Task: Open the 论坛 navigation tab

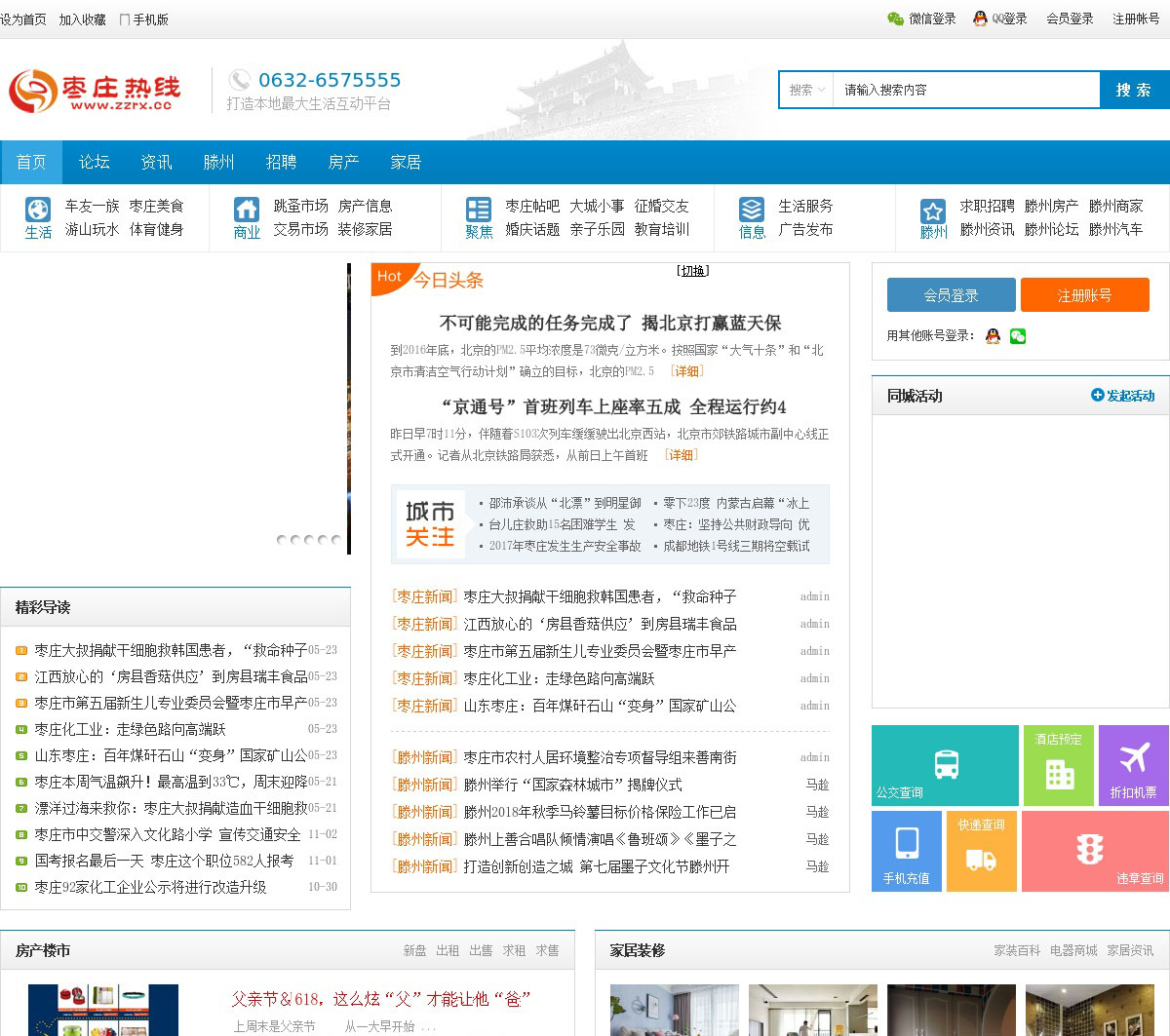Action: pyautogui.click(x=94, y=162)
